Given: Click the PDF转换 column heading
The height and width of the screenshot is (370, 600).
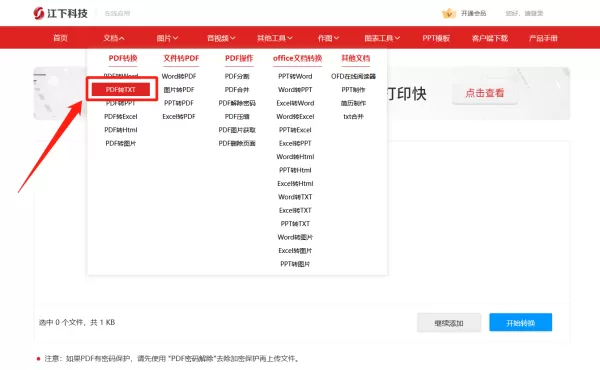Looking at the screenshot, I should 123,59.
